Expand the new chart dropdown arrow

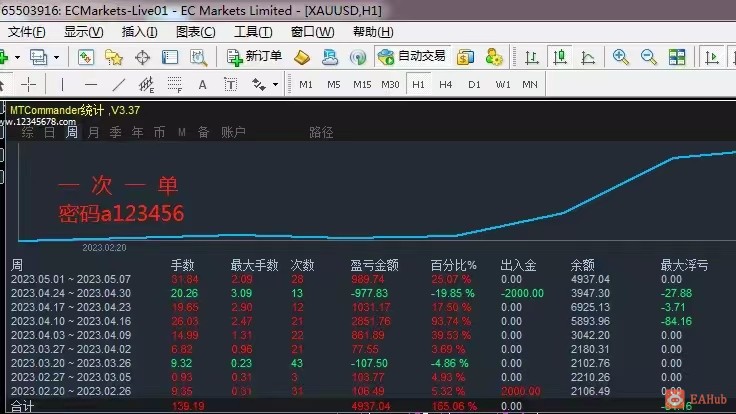coord(17,58)
